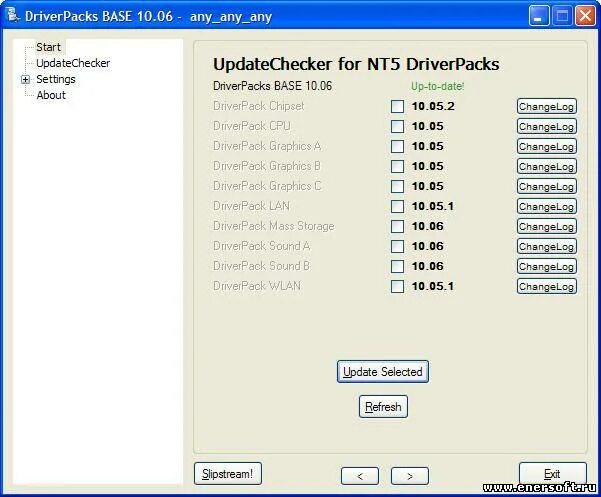Tick the DriverPack CPU checkbox
Viewport: 601px width, 497px height.
[397, 126]
